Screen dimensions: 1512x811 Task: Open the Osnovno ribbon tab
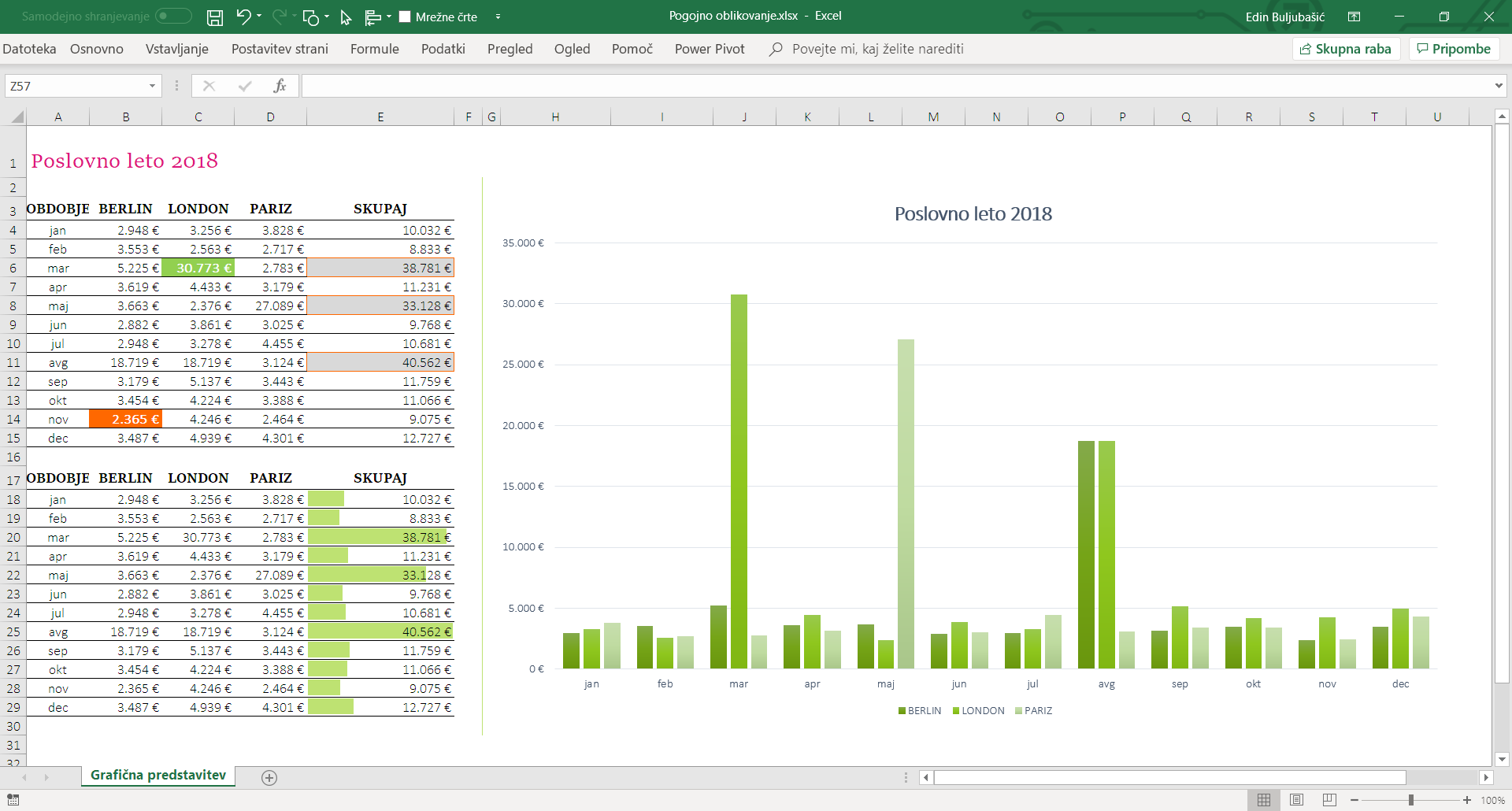pyautogui.click(x=97, y=49)
